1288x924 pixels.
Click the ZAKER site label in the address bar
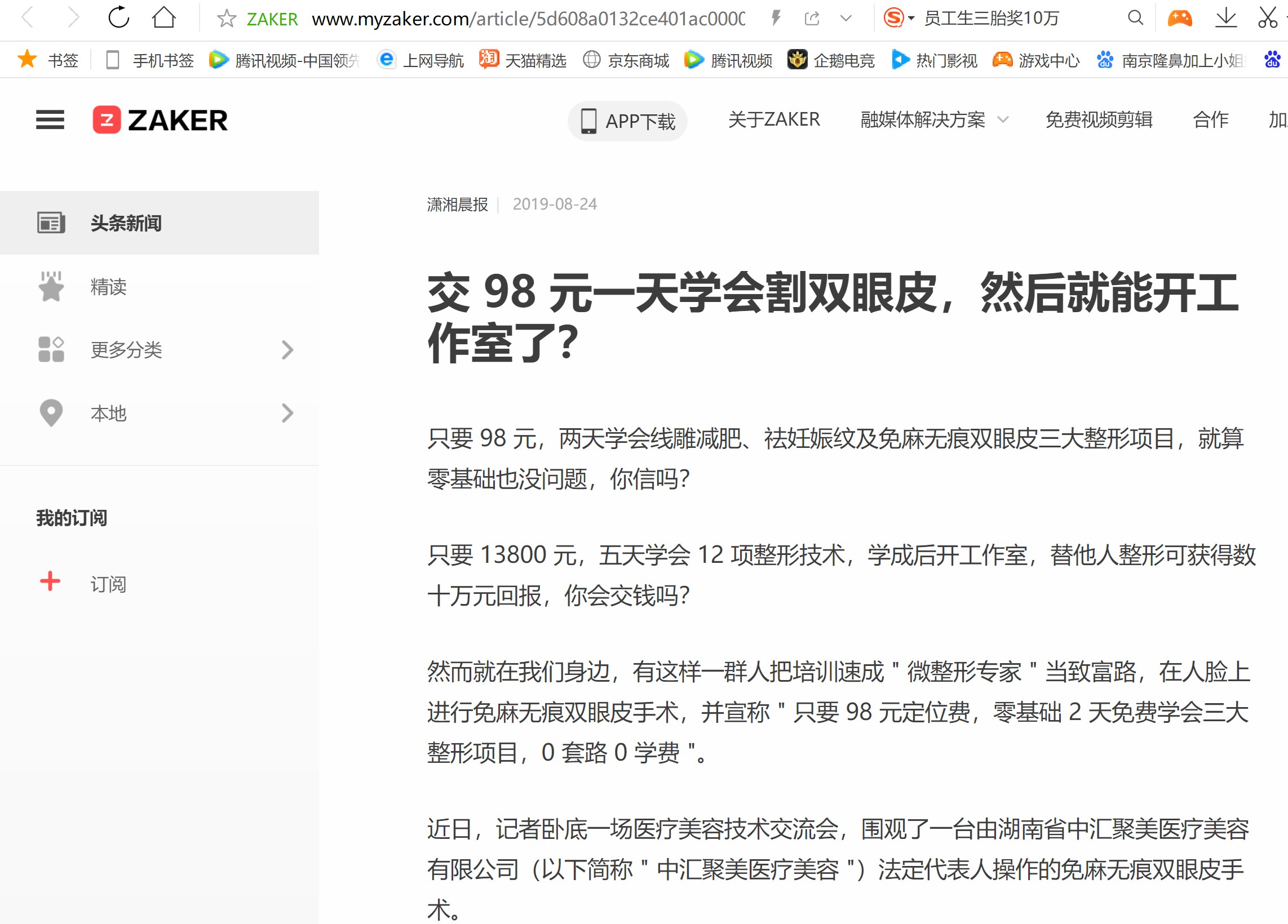272,19
